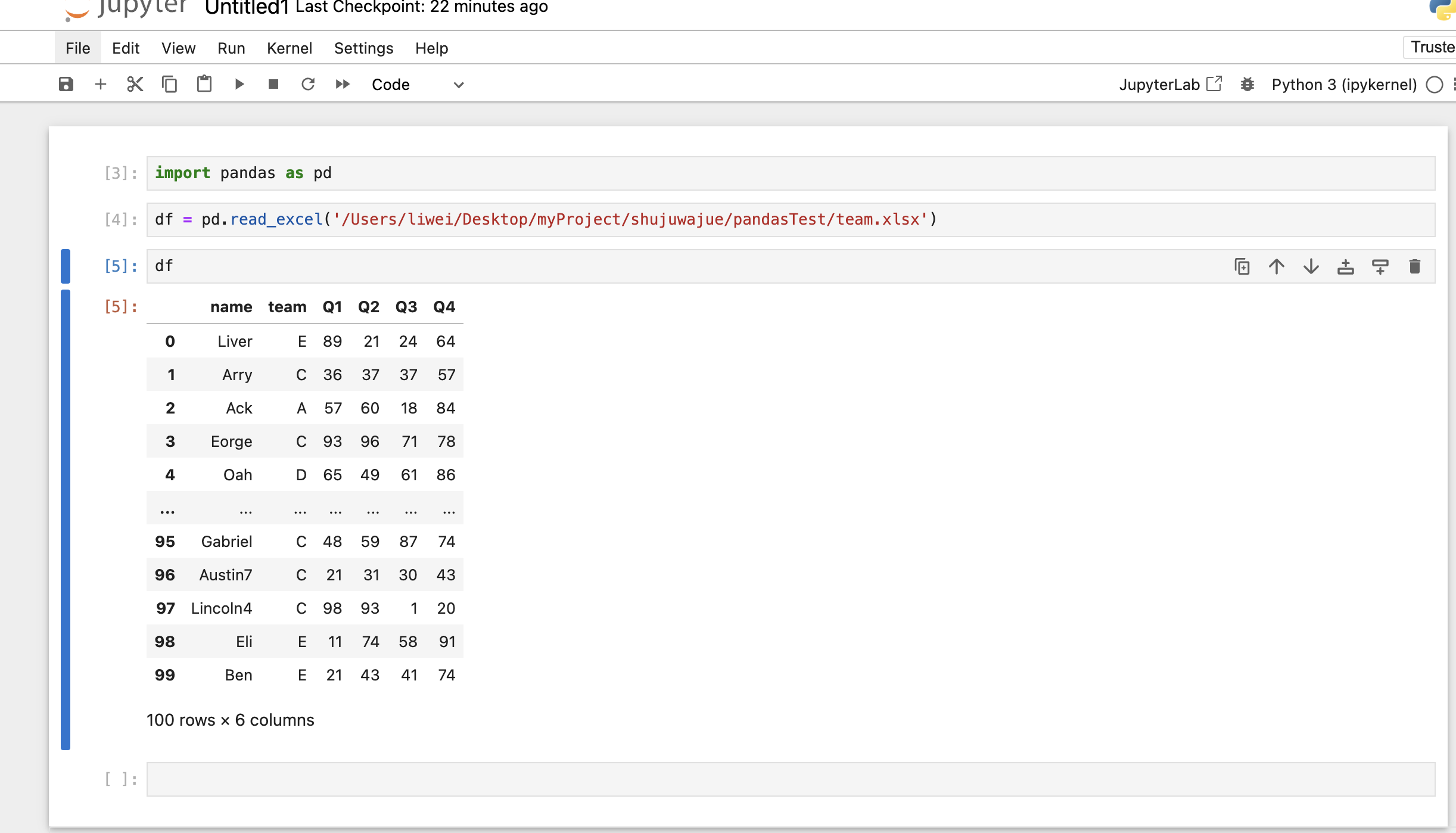
Task: Restart kernel and run all cells
Action: tap(343, 84)
